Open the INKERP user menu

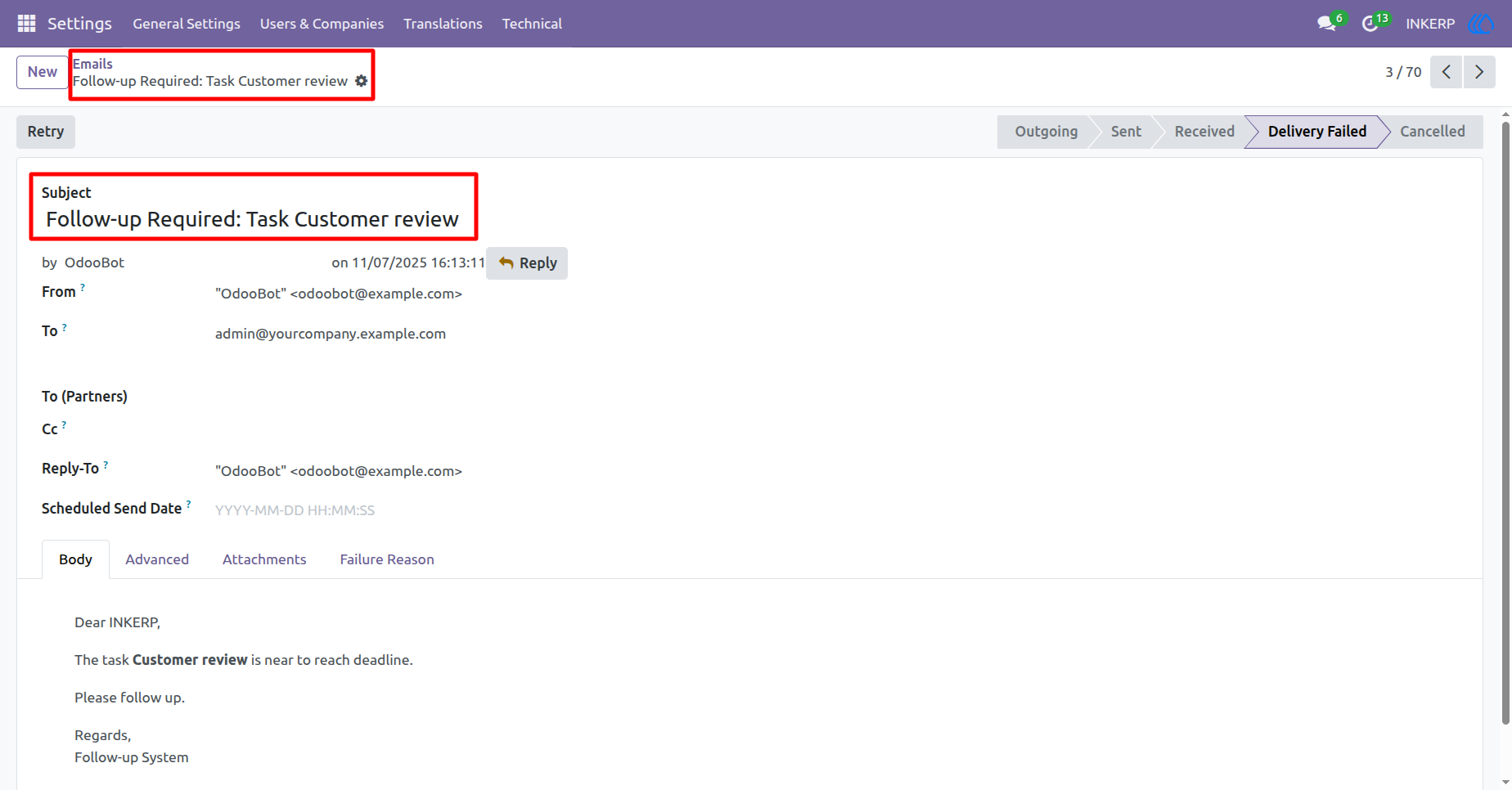(x=1430, y=24)
